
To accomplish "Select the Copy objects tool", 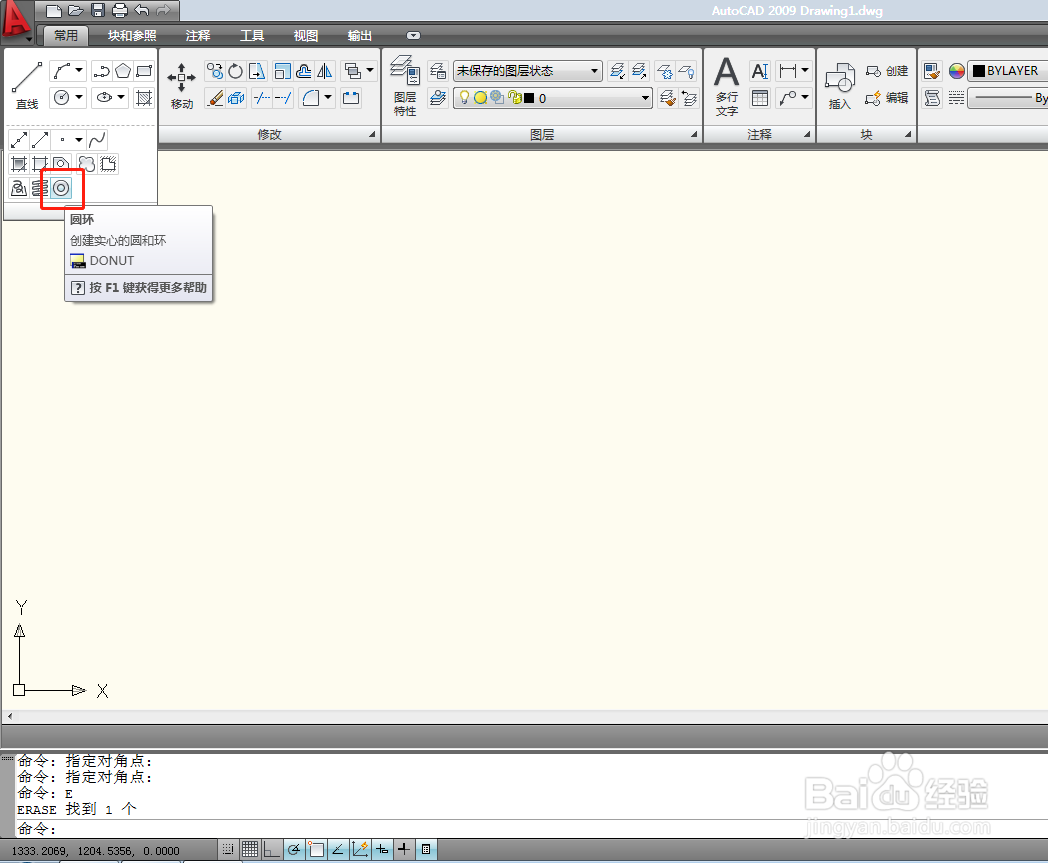I will pos(215,70).
